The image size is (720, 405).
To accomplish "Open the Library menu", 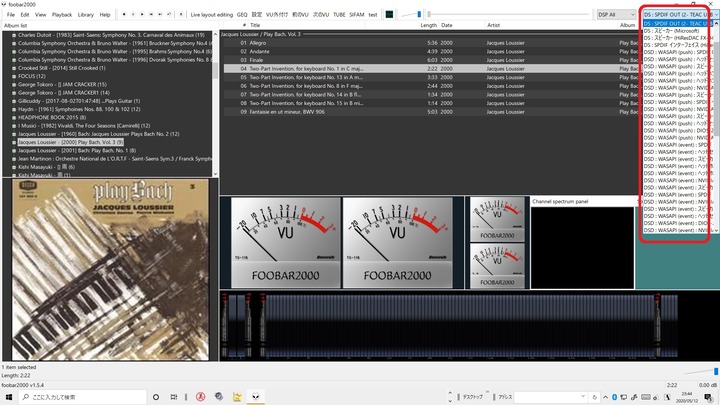I will (x=86, y=15).
